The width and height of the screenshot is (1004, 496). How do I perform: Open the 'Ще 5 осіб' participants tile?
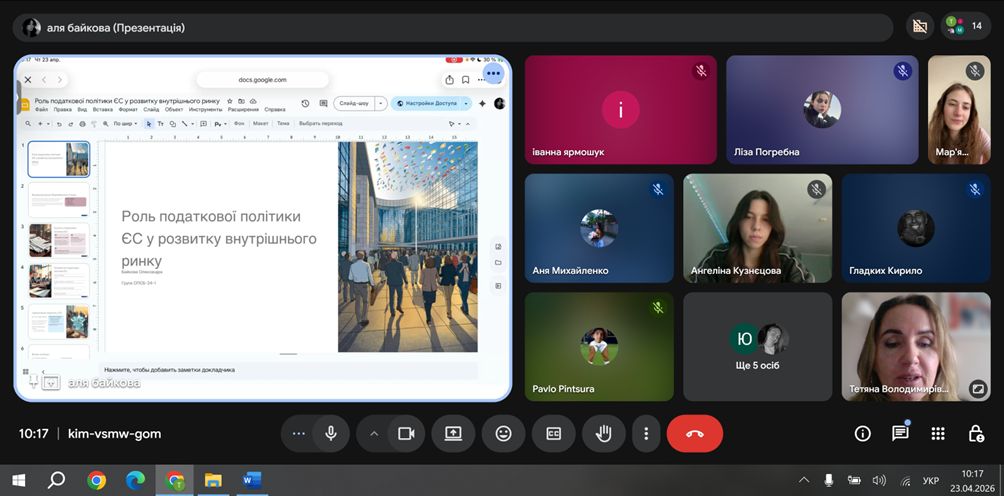pyautogui.click(x=757, y=346)
